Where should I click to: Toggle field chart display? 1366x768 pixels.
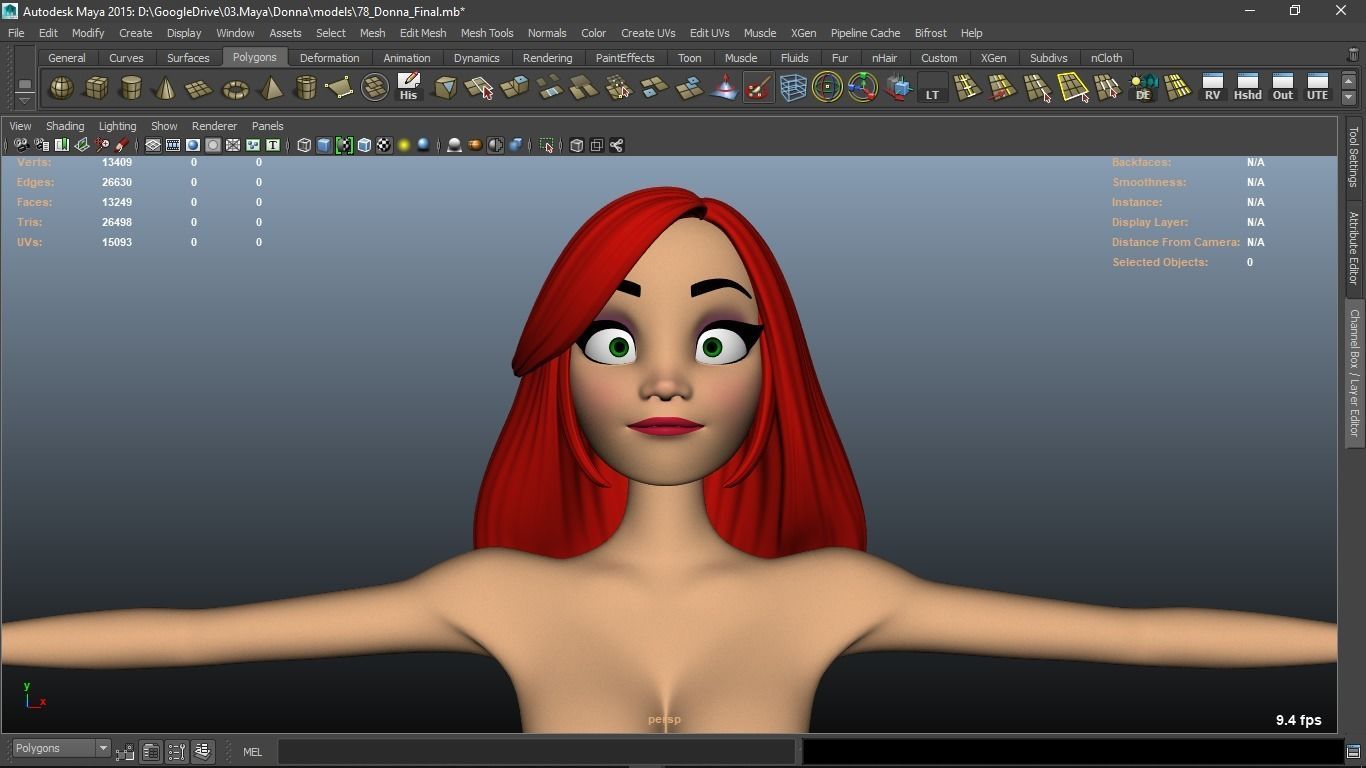point(233,146)
